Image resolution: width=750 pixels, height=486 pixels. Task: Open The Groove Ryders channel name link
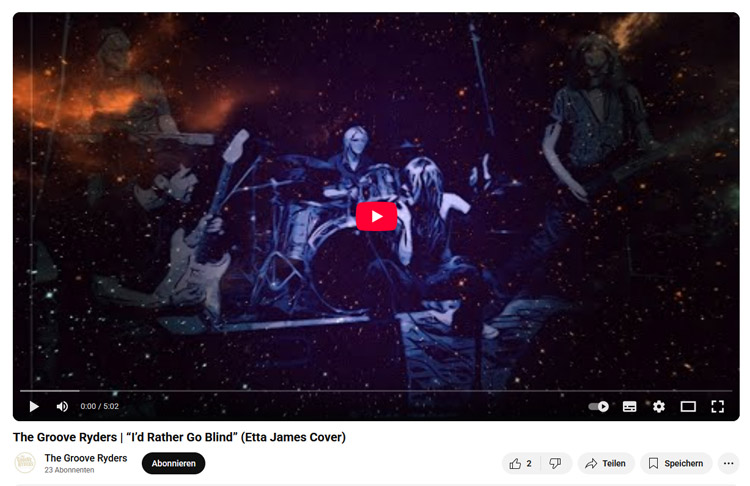(86, 458)
